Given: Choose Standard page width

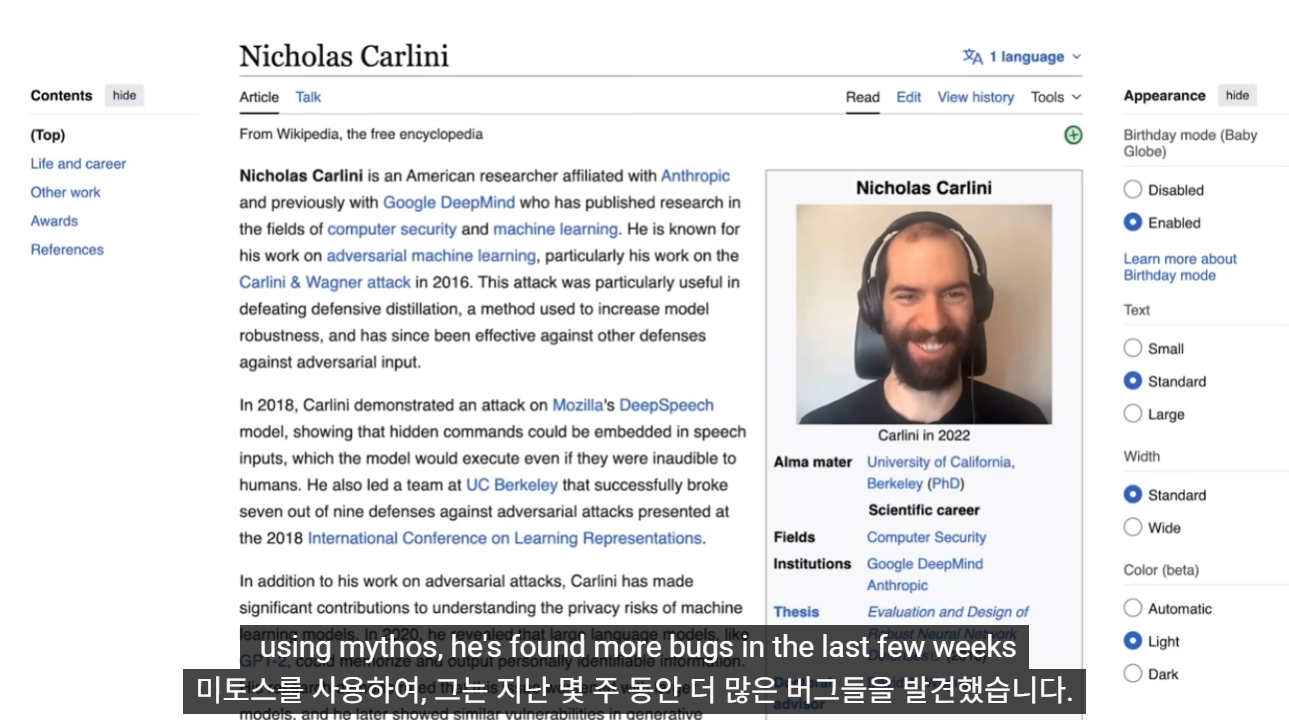Looking at the screenshot, I should (x=1133, y=494).
